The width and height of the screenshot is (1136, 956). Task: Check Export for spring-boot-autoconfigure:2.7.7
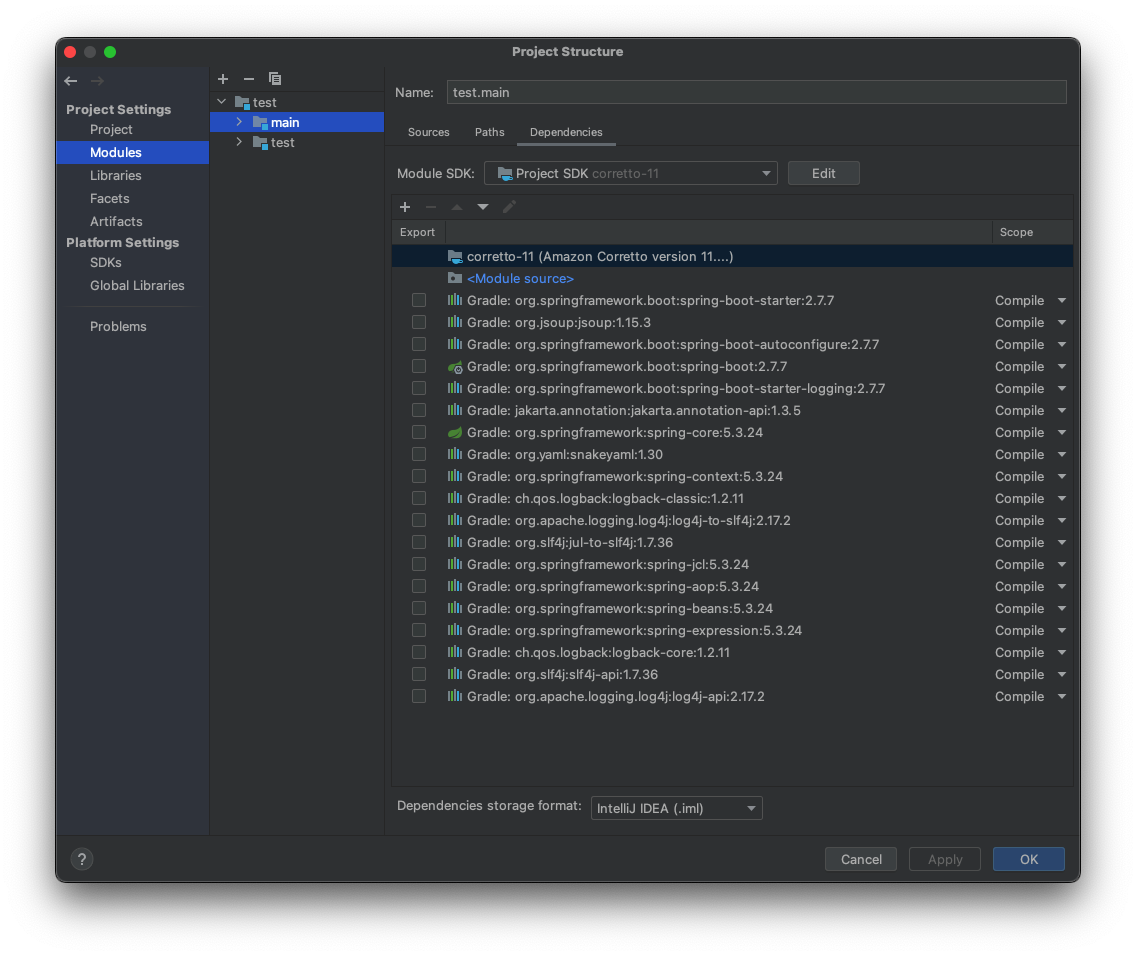[x=419, y=344]
